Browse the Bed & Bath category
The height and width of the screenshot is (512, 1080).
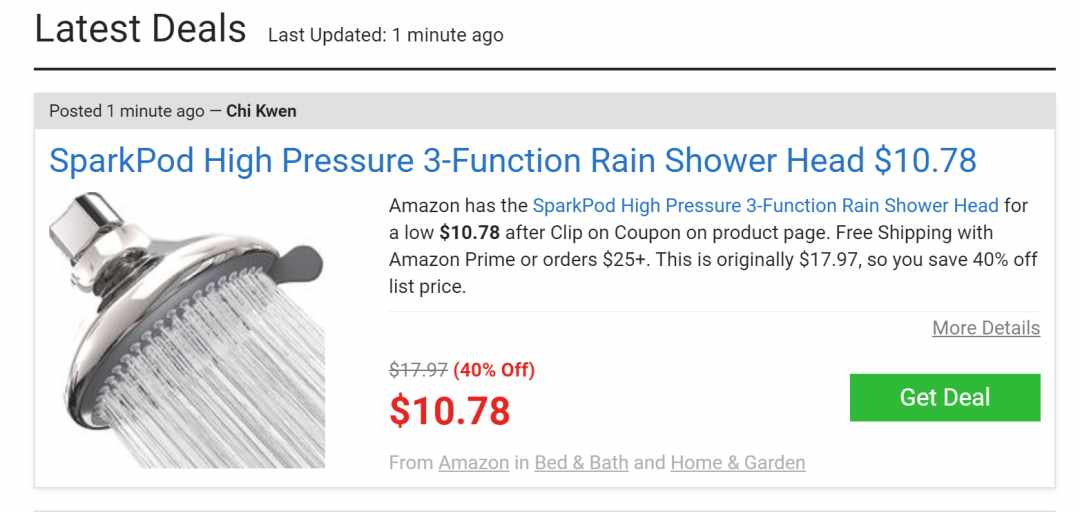tap(581, 462)
